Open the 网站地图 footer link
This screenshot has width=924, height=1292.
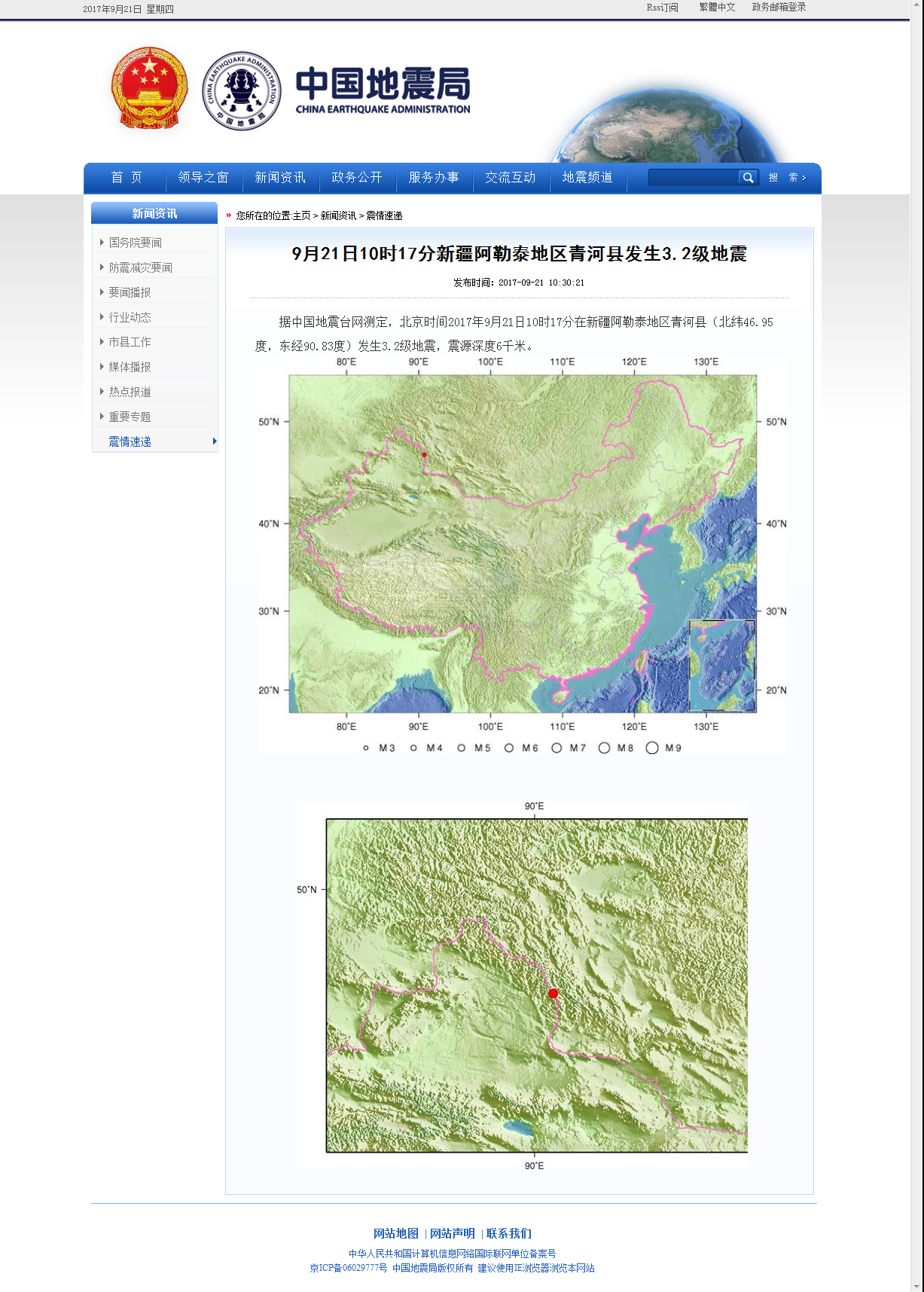396,1233
